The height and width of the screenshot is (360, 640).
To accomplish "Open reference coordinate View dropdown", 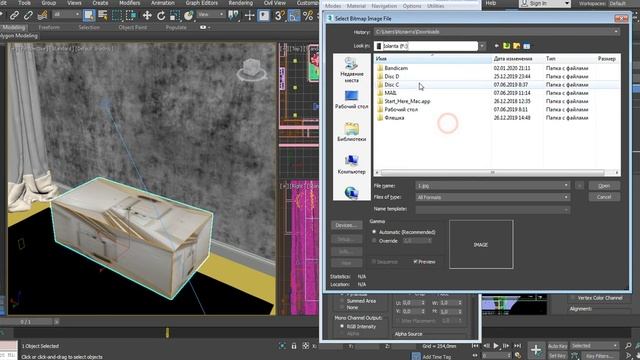I will [x=211, y=15].
